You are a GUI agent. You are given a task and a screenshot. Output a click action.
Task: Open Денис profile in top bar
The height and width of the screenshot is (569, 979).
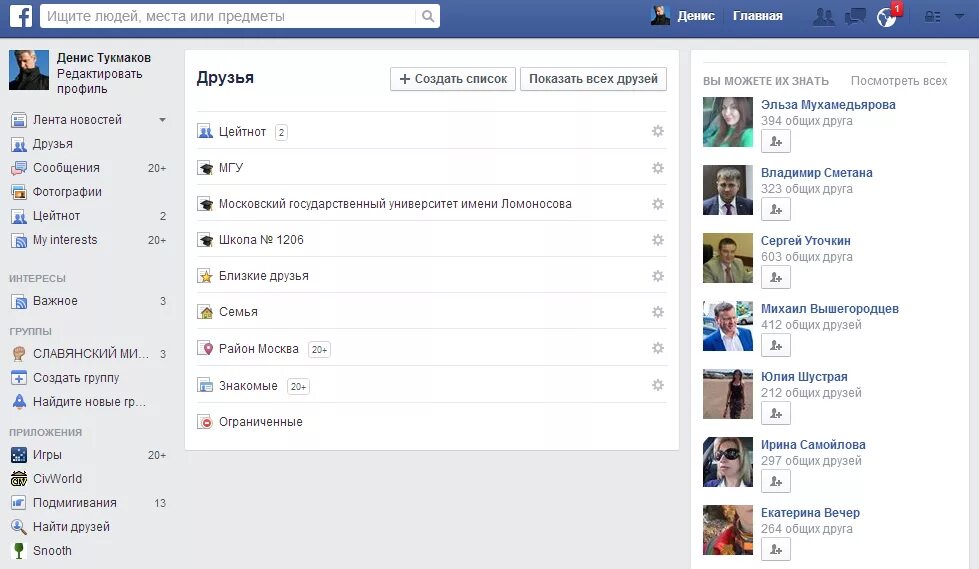682,16
